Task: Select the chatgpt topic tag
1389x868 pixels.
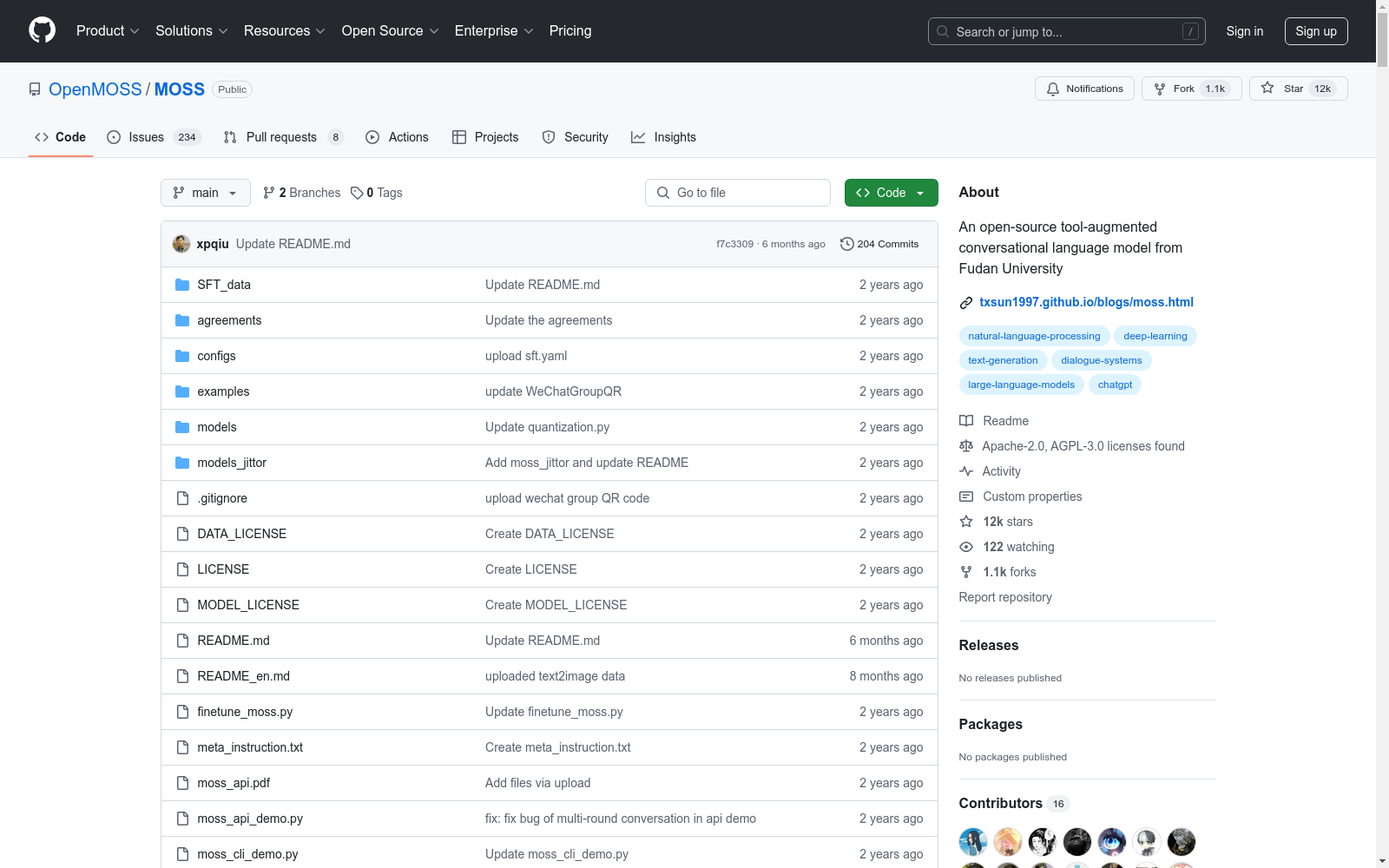Action: click(1115, 385)
